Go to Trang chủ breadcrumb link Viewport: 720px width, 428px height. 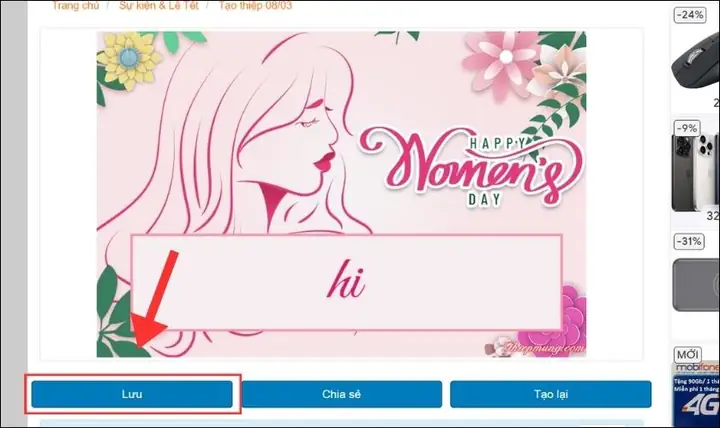(76, 6)
